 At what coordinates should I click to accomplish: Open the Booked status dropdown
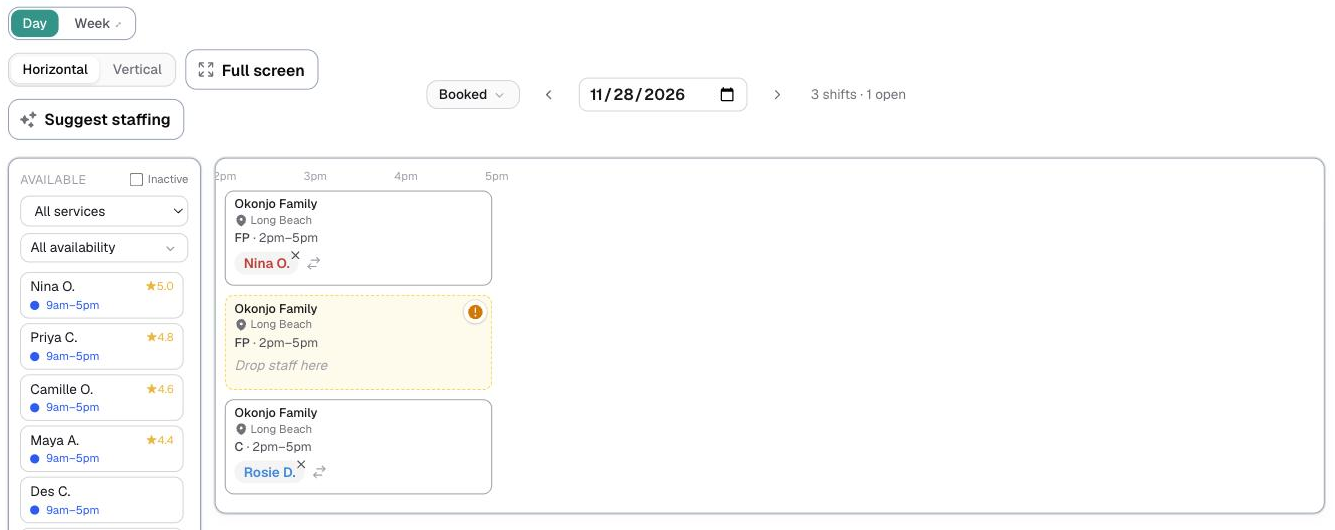pyautogui.click(x=473, y=95)
